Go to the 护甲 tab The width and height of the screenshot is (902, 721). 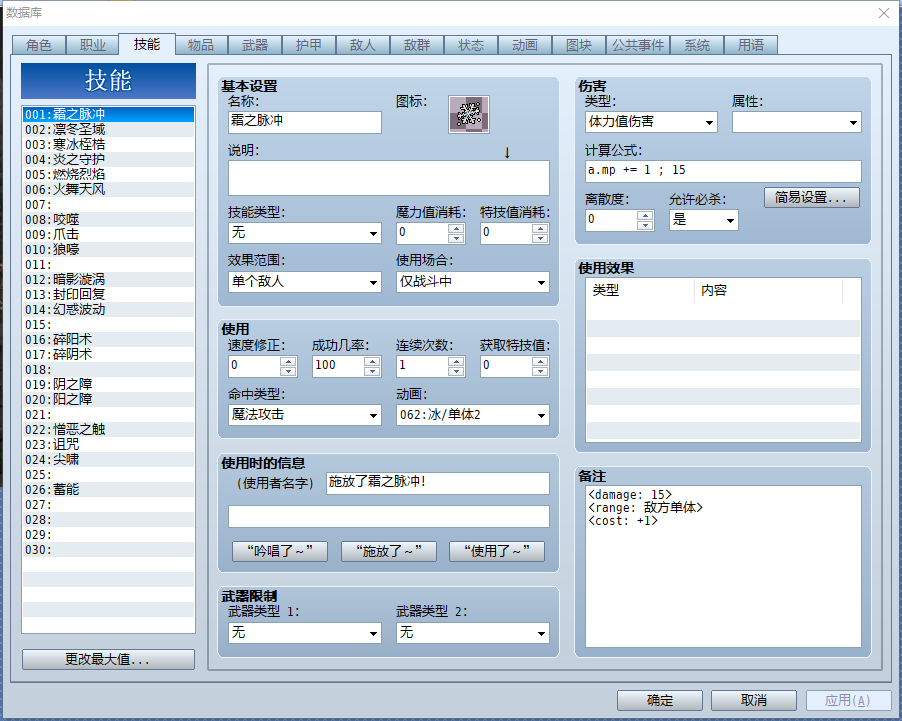[x=309, y=45]
